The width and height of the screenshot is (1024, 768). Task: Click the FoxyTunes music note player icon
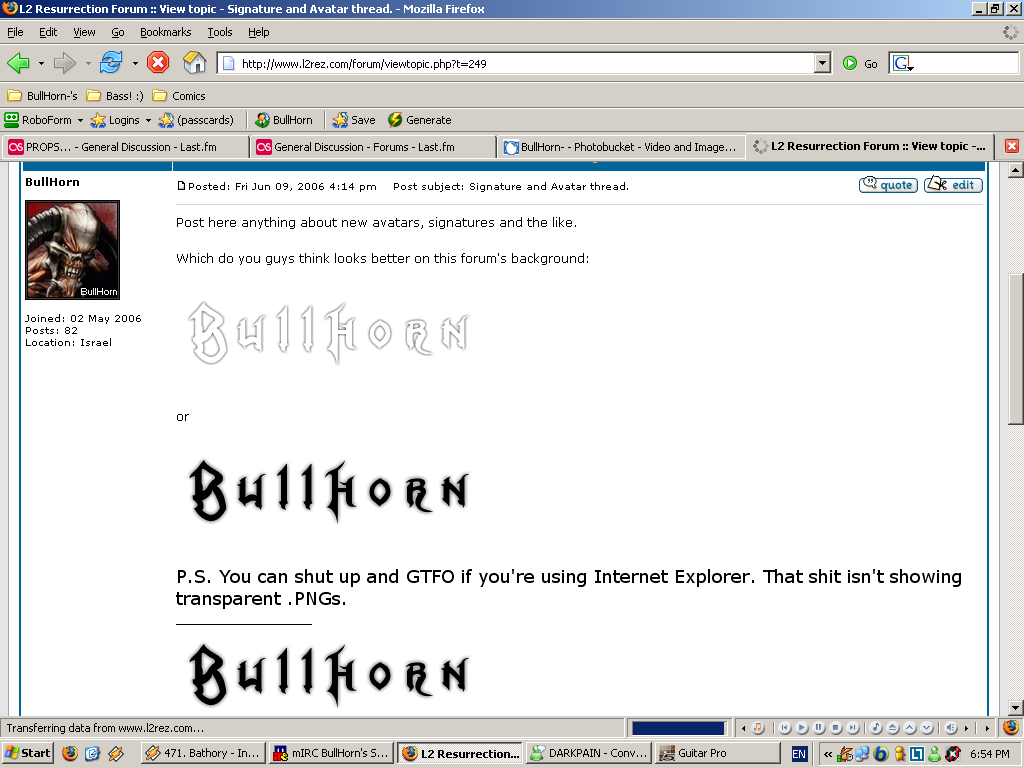(x=758, y=728)
